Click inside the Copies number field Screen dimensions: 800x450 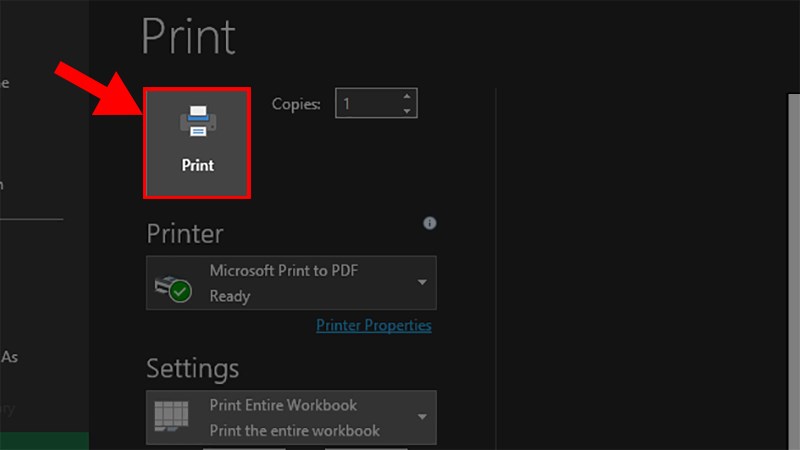pyautogui.click(x=366, y=103)
